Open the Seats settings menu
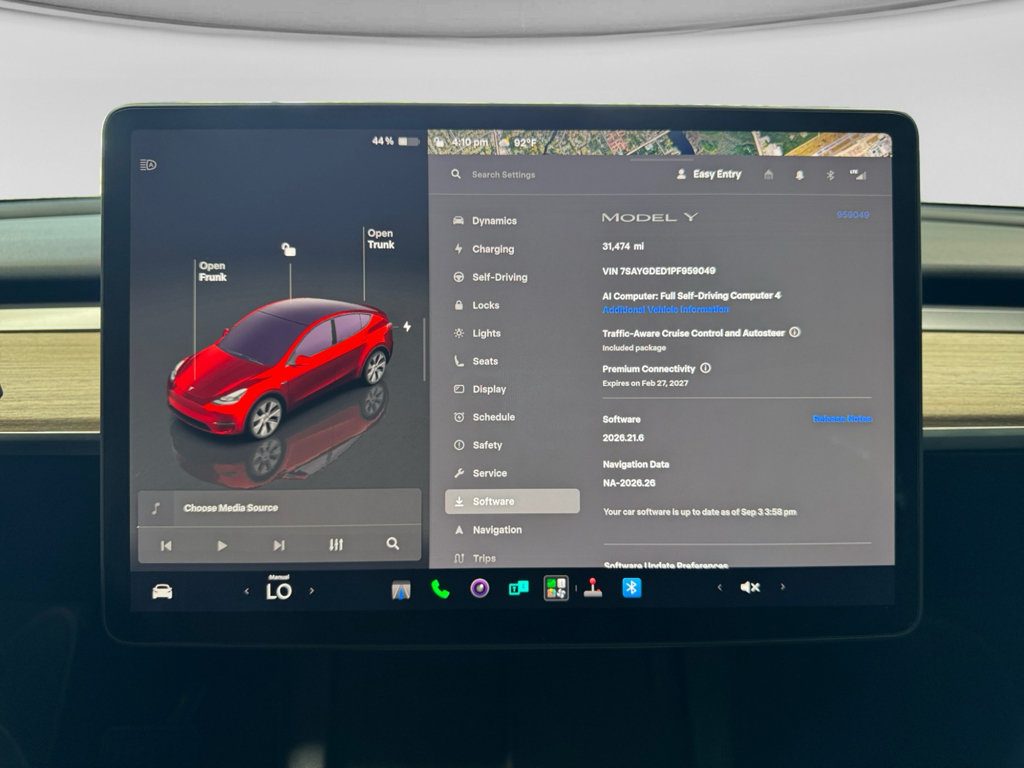1024x768 pixels. pos(475,361)
